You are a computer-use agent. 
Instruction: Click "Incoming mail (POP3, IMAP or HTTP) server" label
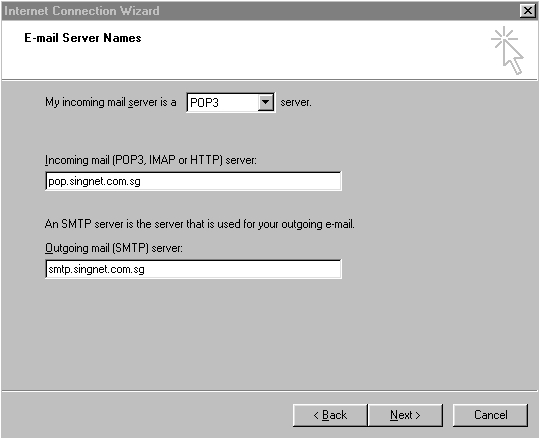151,160
